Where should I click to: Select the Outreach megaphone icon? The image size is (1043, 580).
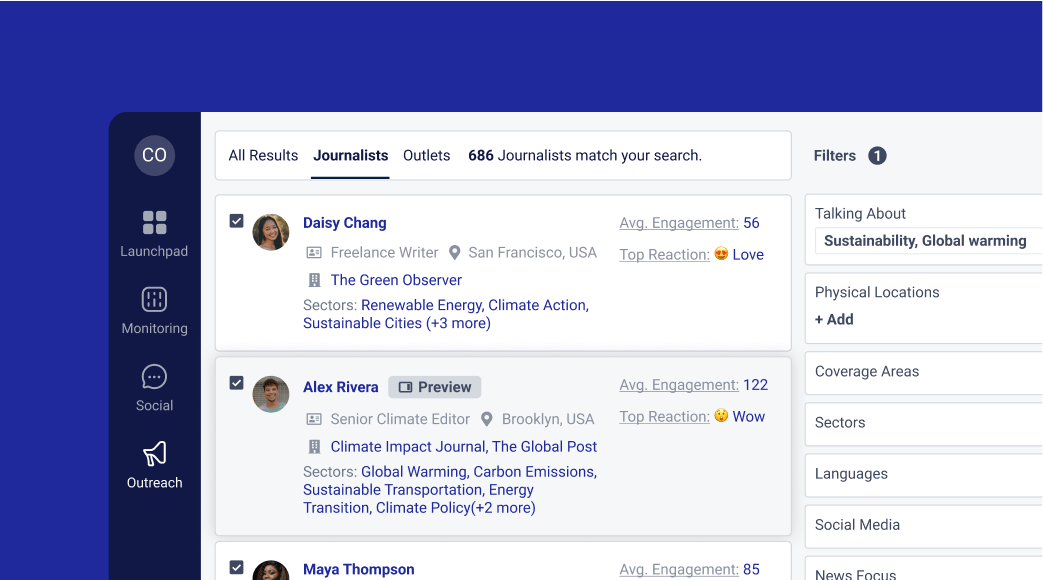154,454
